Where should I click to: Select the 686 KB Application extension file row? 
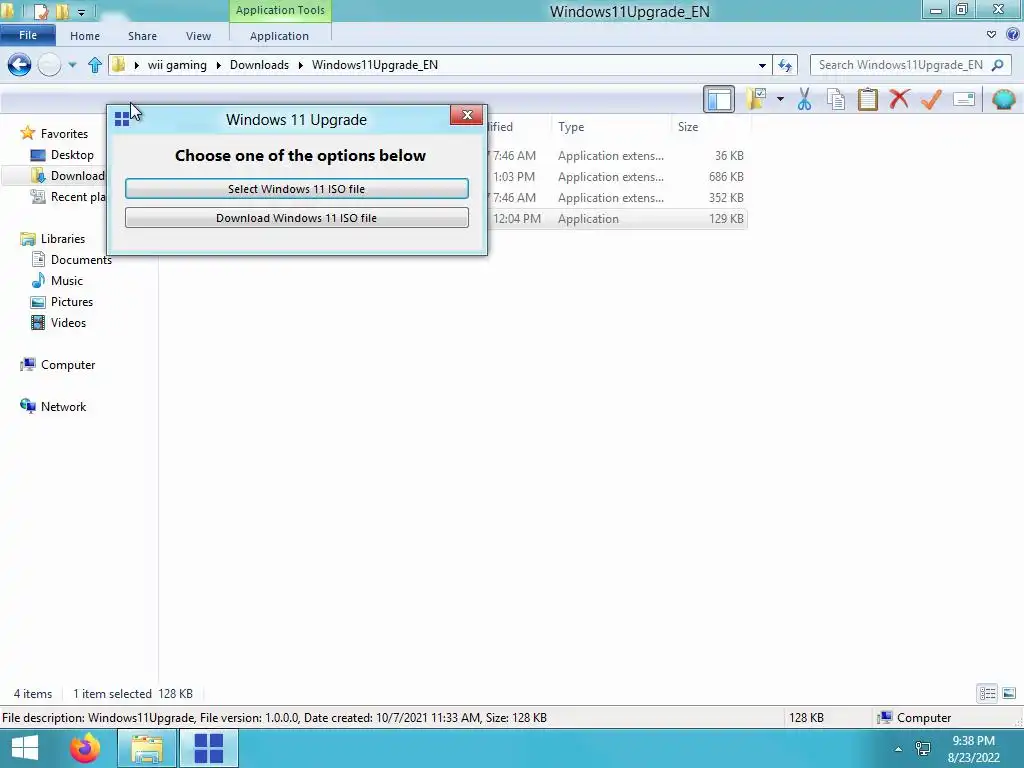[x=617, y=177]
